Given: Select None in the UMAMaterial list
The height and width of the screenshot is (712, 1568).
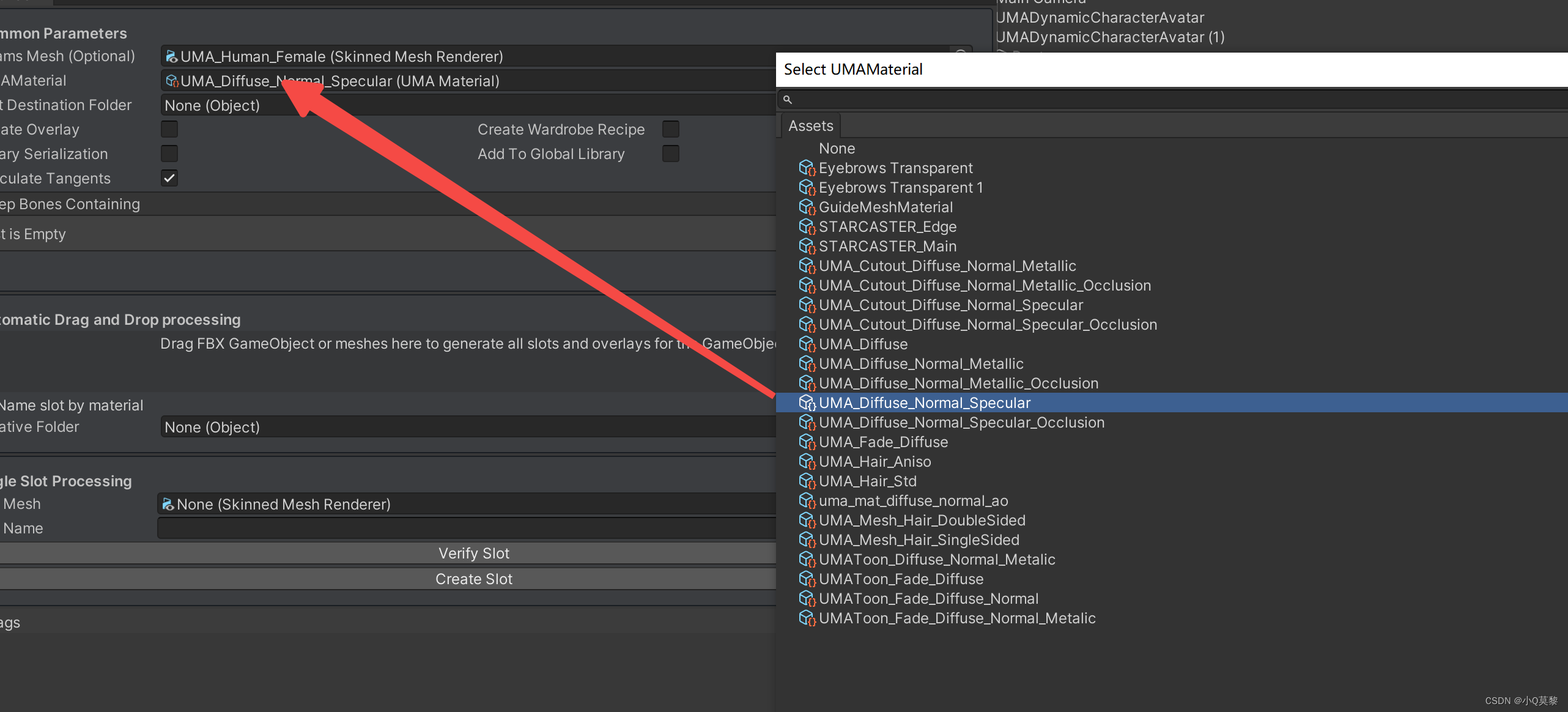Looking at the screenshot, I should click(x=837, y=148).
